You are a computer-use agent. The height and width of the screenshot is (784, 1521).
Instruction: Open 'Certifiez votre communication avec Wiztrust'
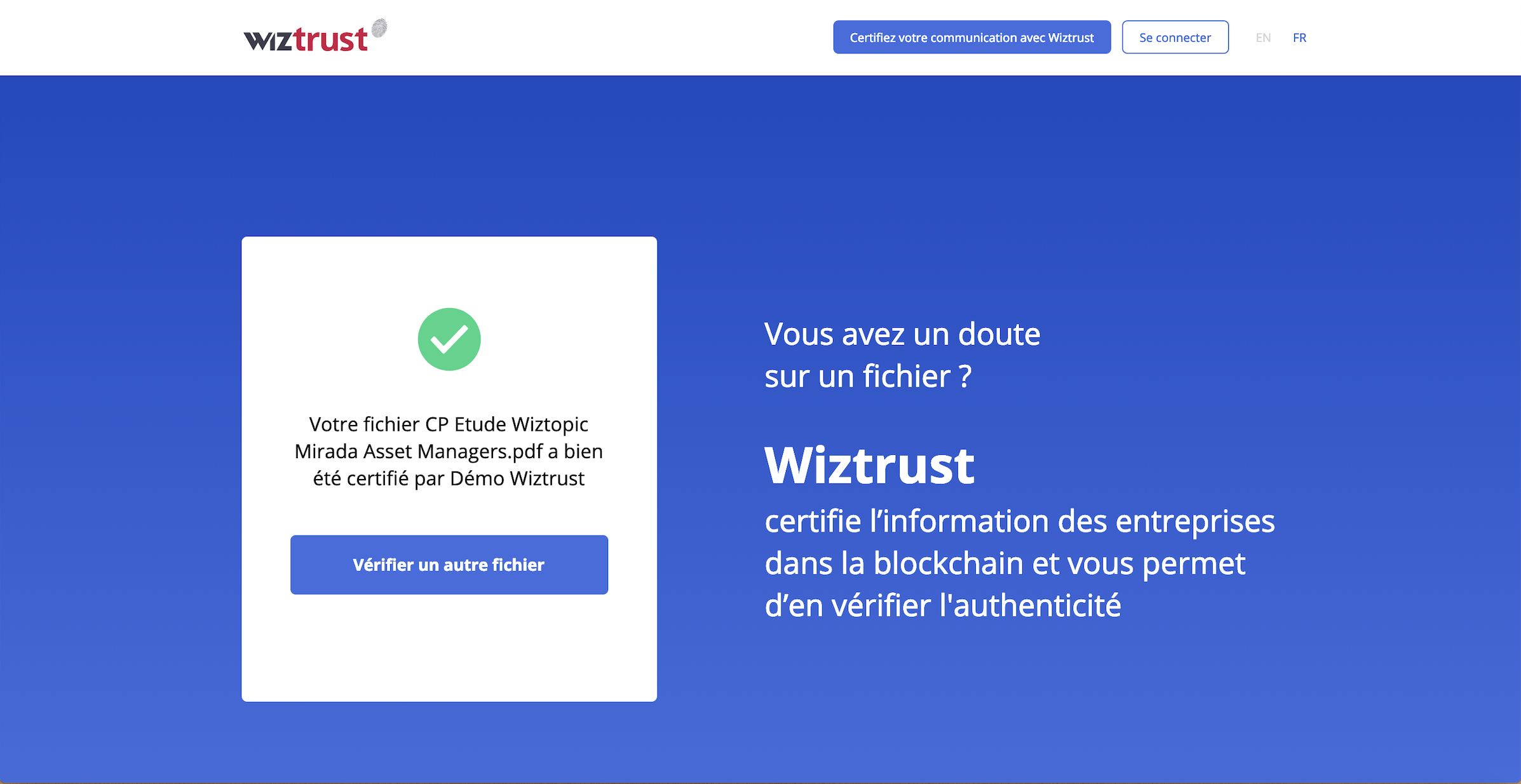click(972, 37)
